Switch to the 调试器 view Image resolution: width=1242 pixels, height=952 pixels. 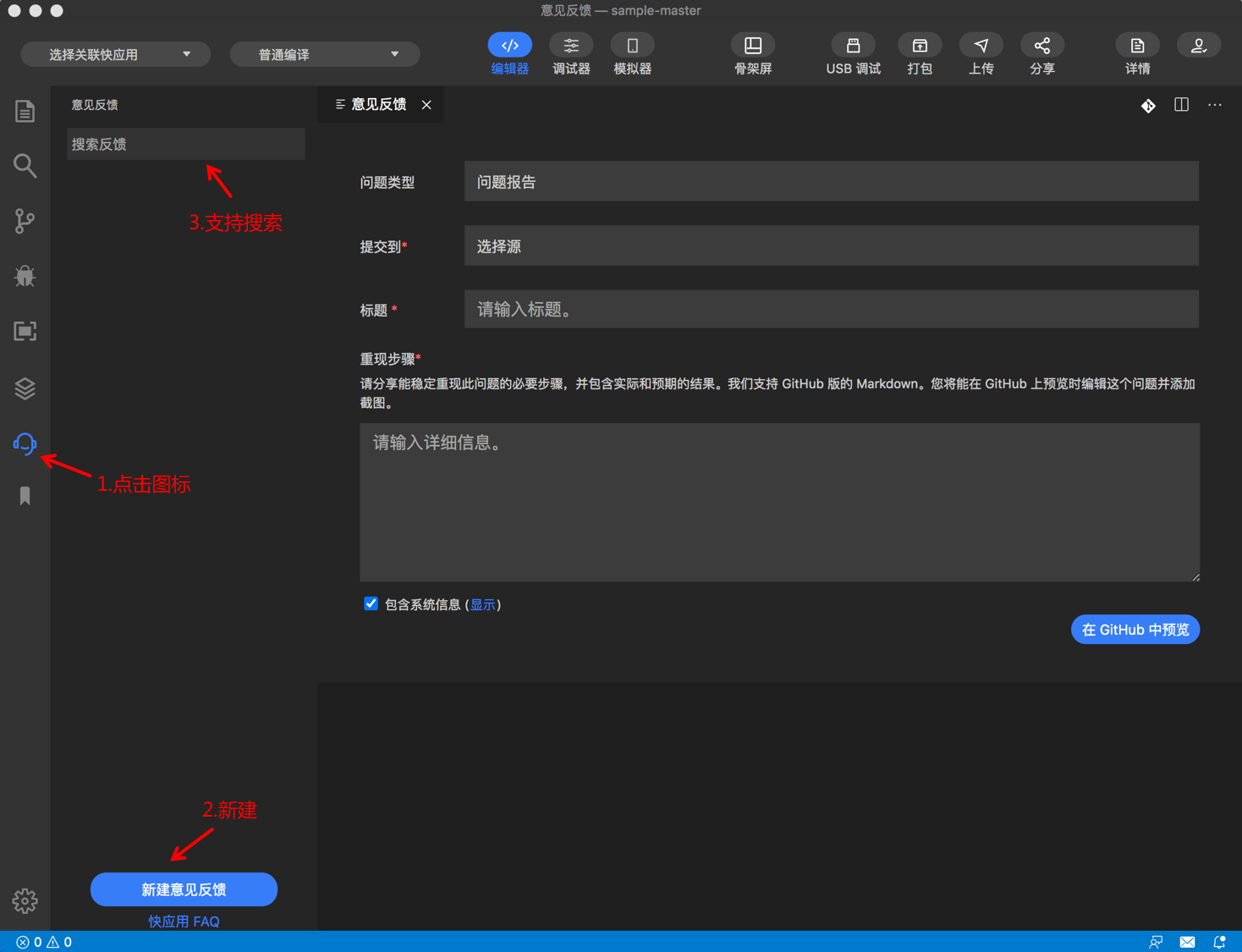(571, 53)
